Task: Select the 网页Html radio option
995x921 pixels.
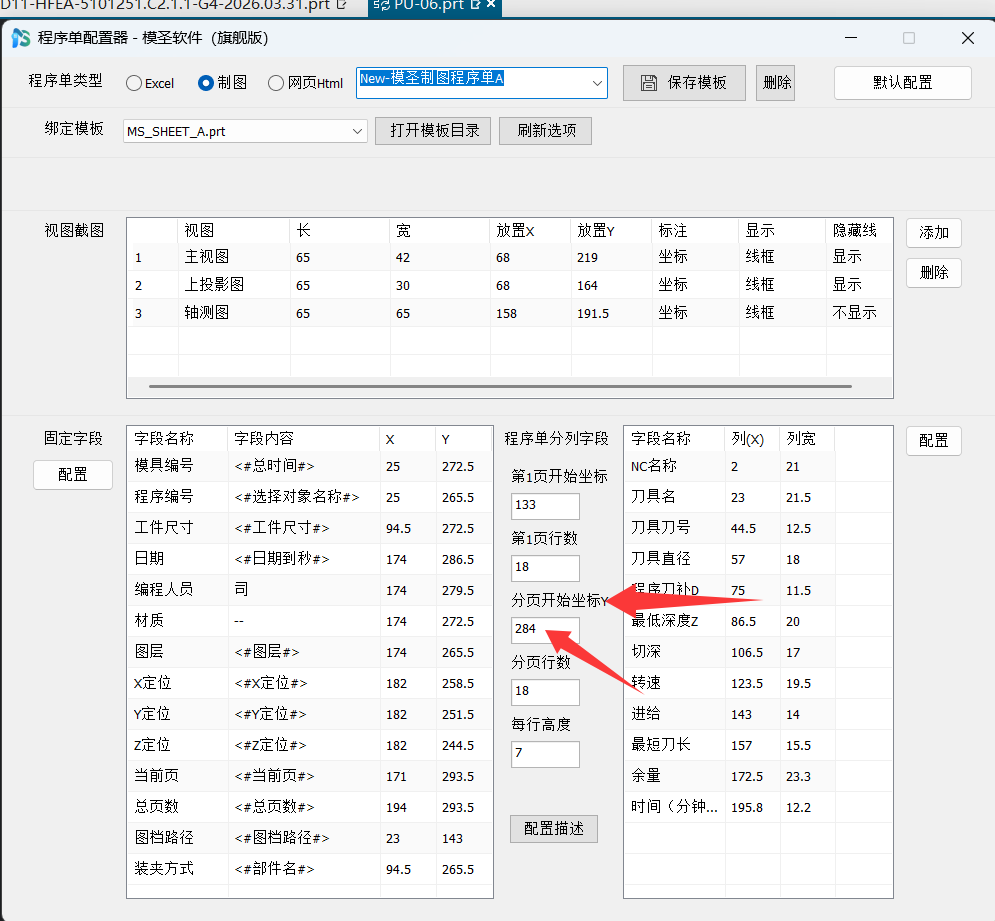Action: coord(305,83)
